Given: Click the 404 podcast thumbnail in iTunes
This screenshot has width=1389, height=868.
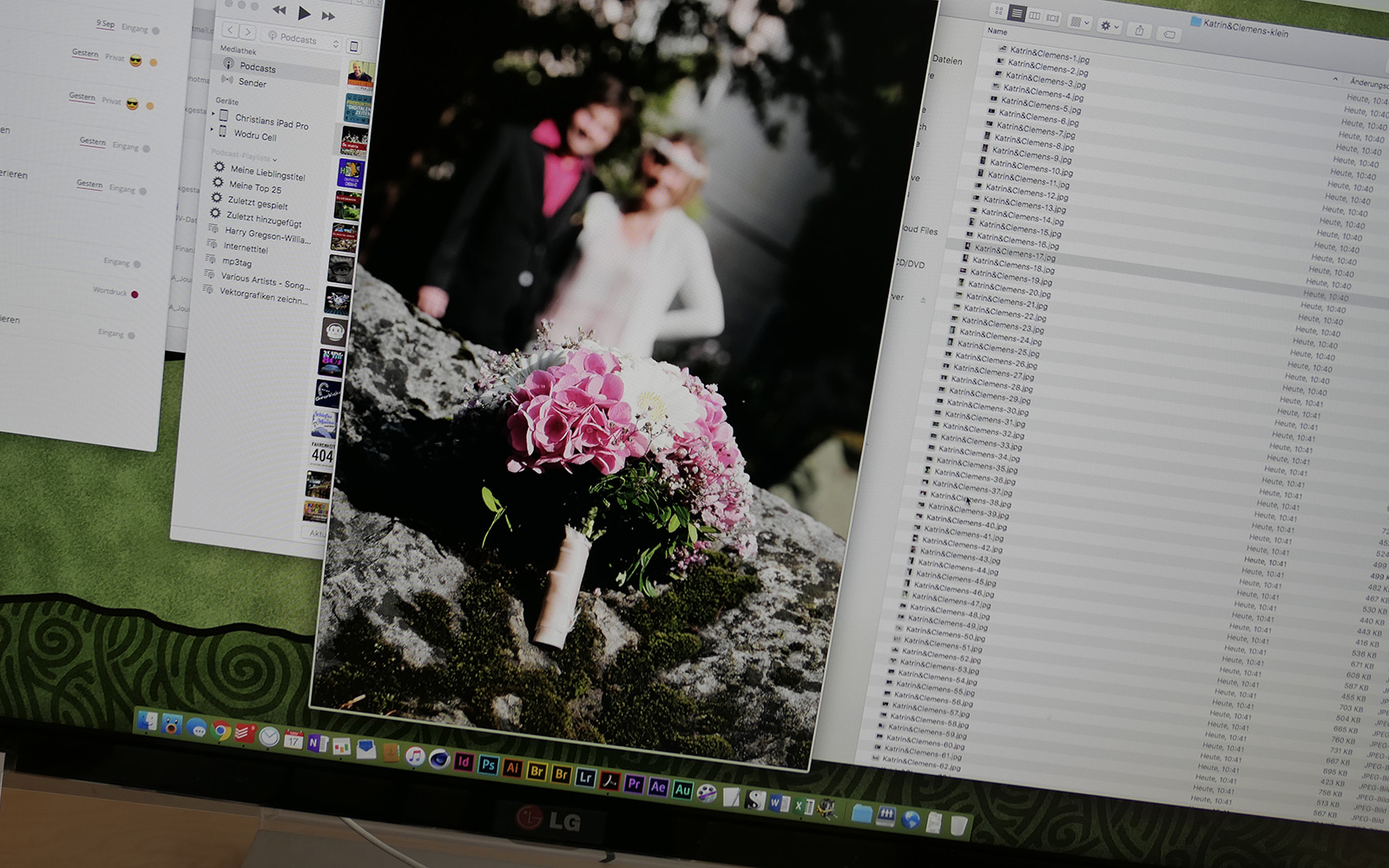Looking at the screenshot, I should pos(322,453).
